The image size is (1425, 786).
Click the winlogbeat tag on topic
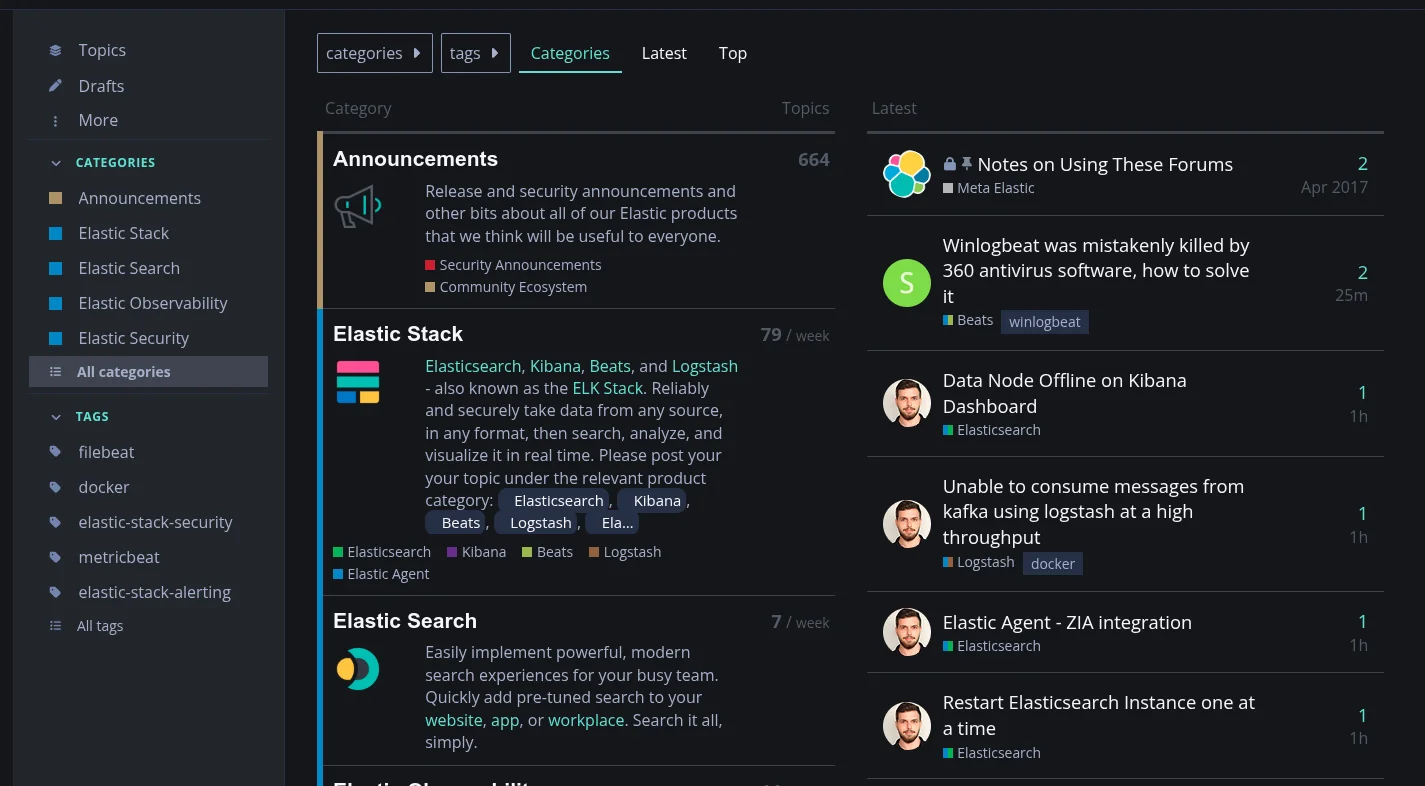1045,322
